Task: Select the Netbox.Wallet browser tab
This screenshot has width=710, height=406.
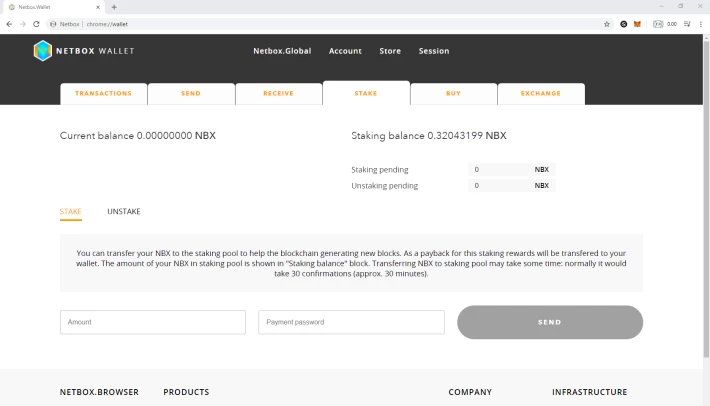Action: tap(53, 7)
